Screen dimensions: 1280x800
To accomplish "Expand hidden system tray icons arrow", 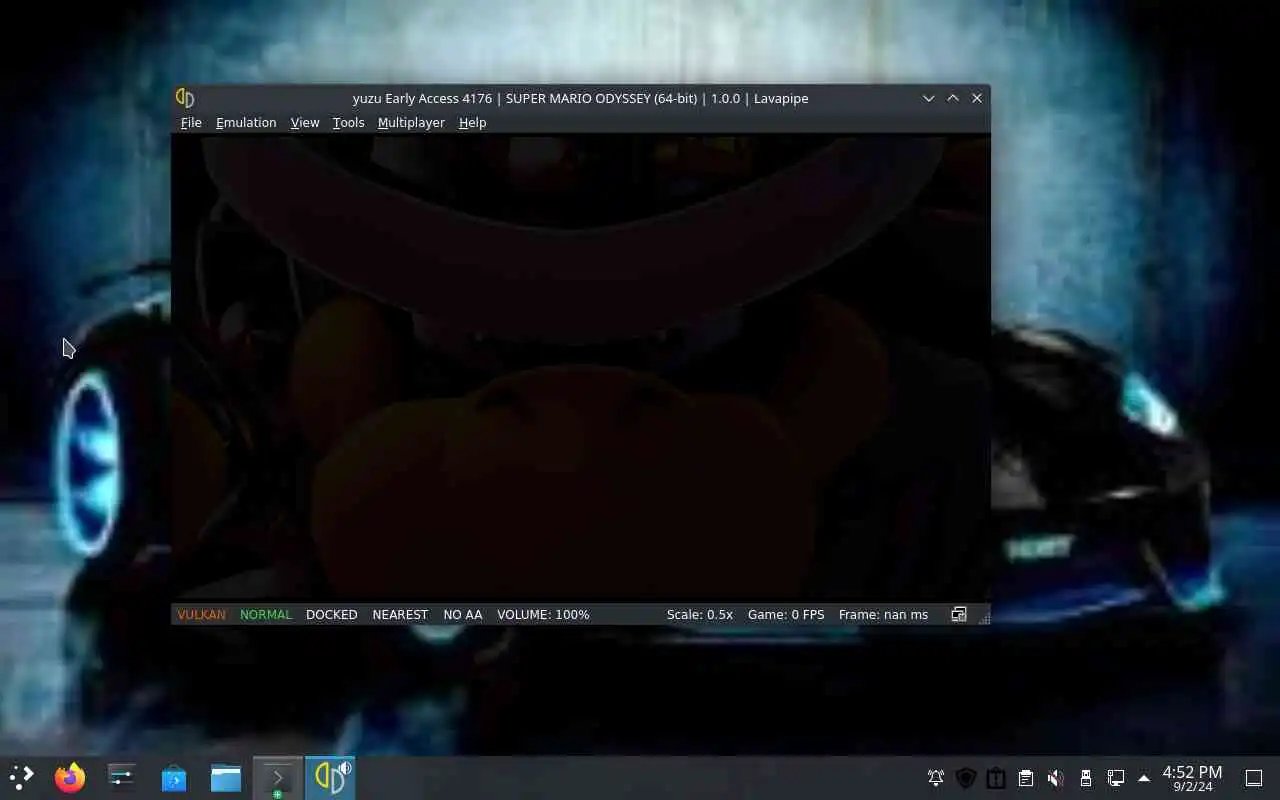I will coord(1144,778).
